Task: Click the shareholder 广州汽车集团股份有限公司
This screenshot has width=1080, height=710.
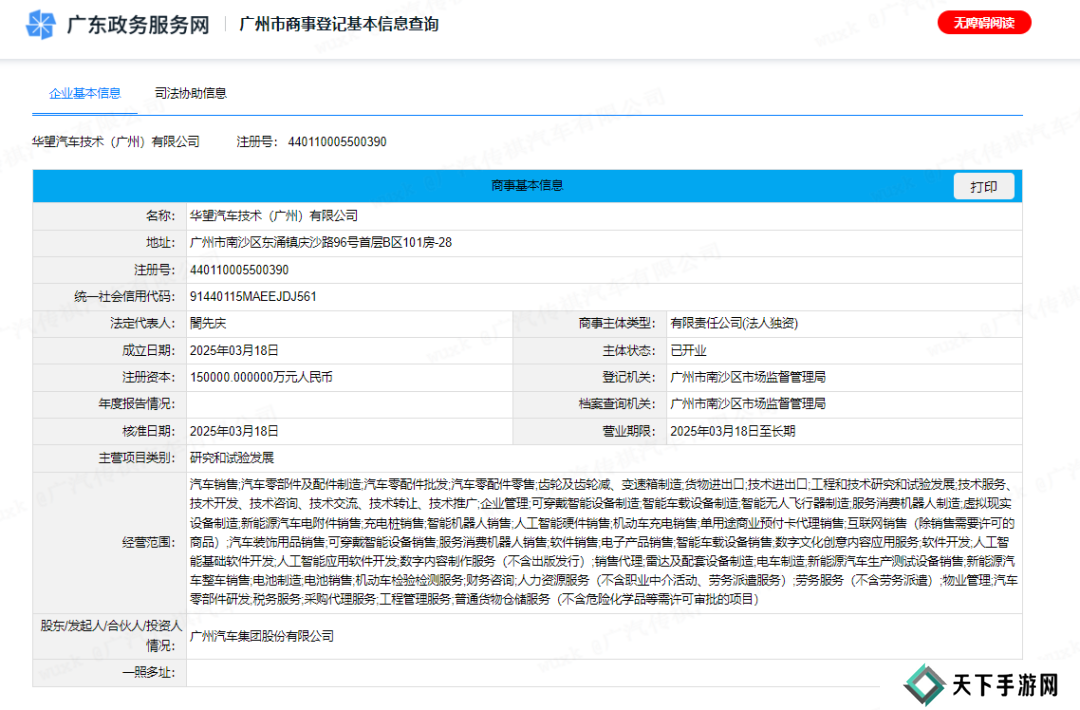Action: click(x=262, y=636)
